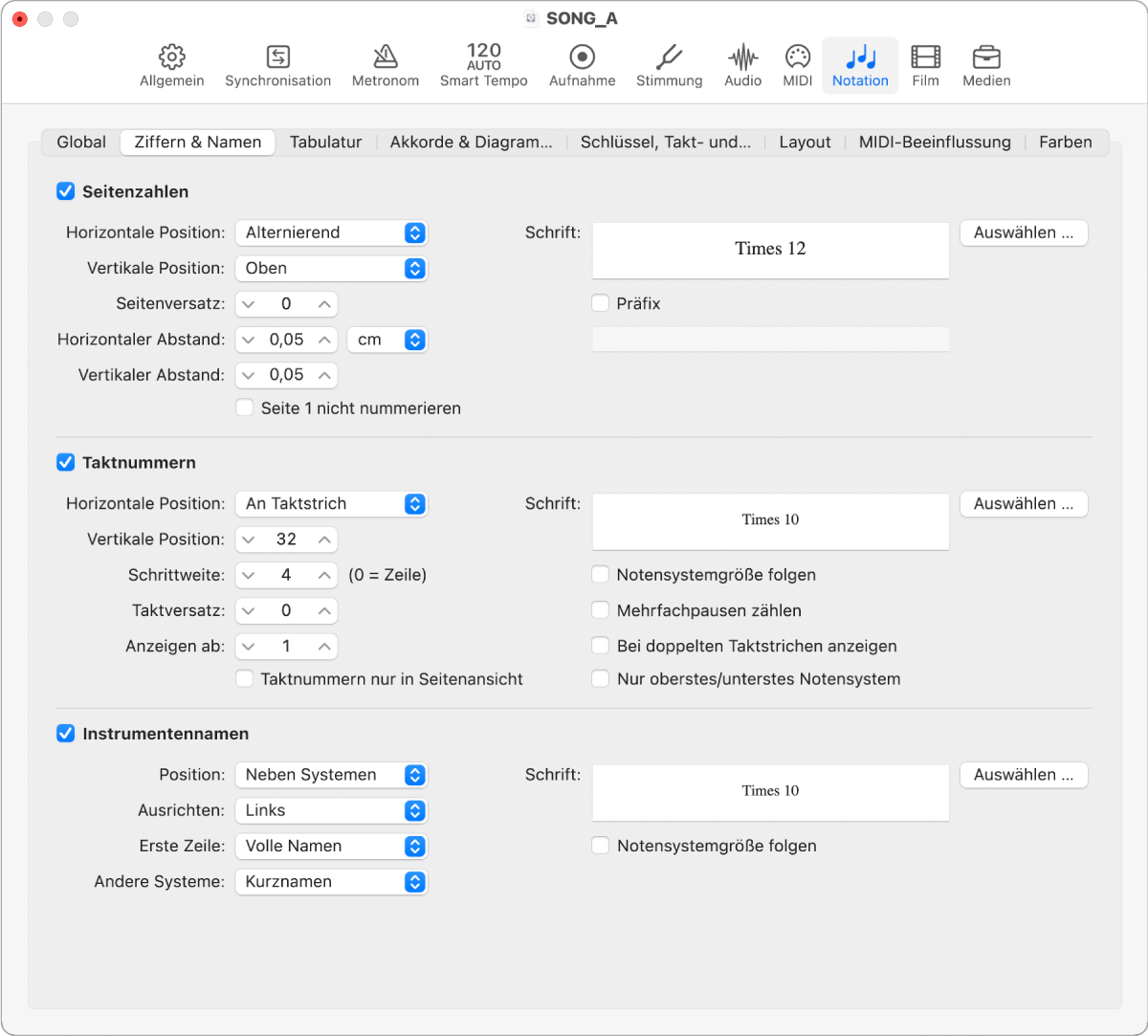Open the Film settings pane
The image size is (1148, 1036).
[925, 66]
